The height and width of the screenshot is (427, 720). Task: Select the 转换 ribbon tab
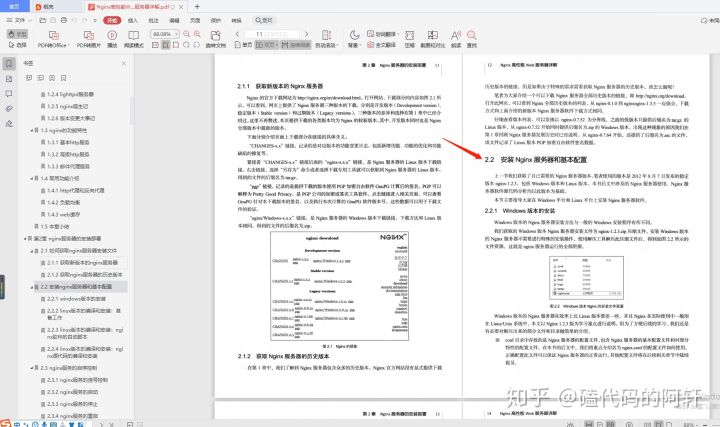click(x=236, y=20)
